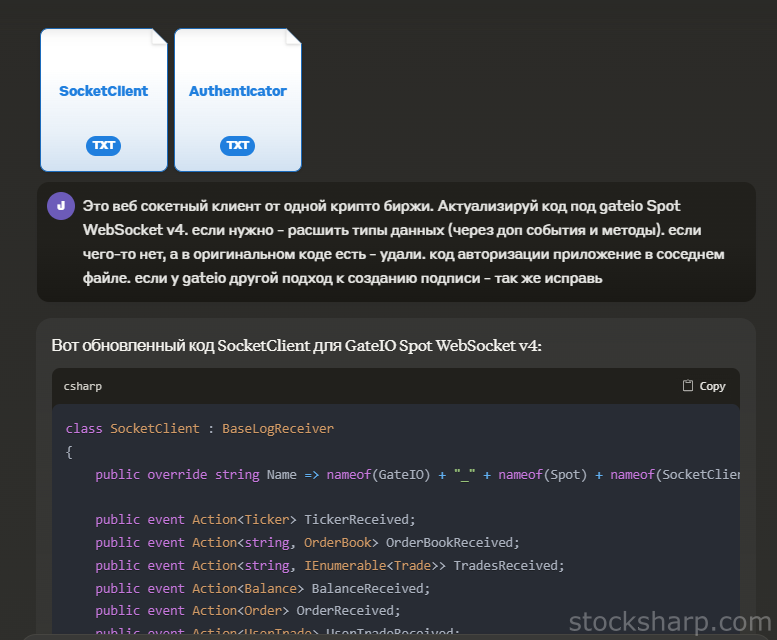Click the TradesReceived event line

pos(330,565)
